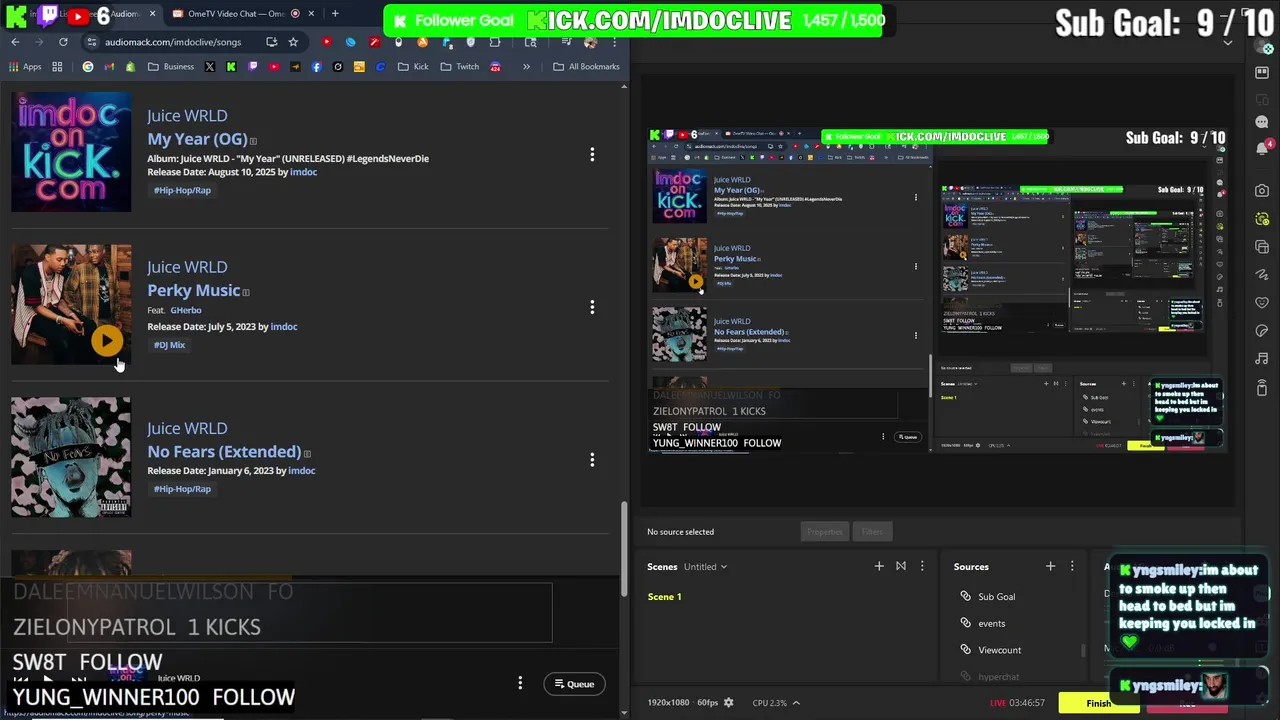The width and height of the screenshot is (1280, 720).
Task: Open Scenes panel more options
Action: (922, 566)
